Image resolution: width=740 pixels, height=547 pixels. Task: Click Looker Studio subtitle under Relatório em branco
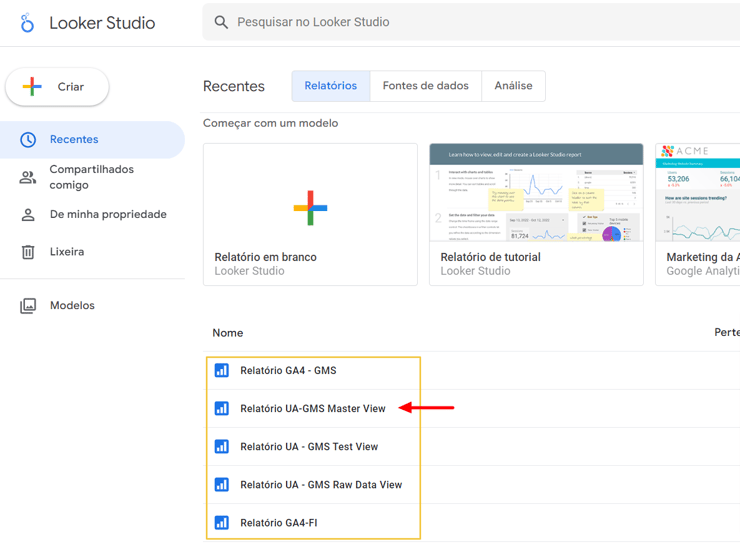249,271
